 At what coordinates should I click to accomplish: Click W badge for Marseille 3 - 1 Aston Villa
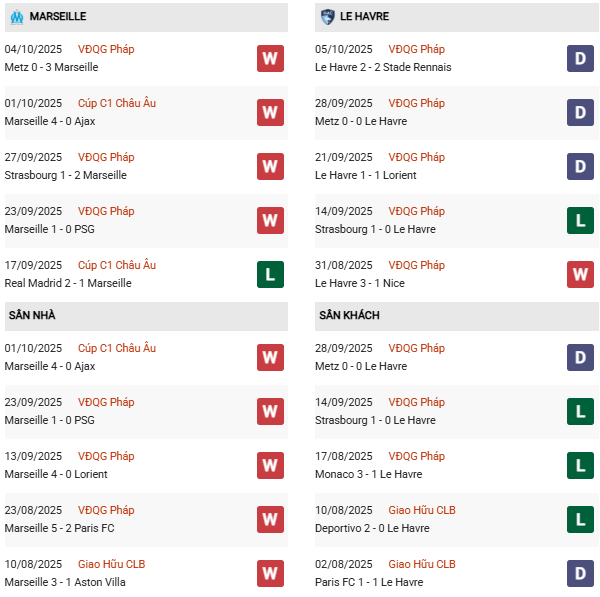point(270,573)
